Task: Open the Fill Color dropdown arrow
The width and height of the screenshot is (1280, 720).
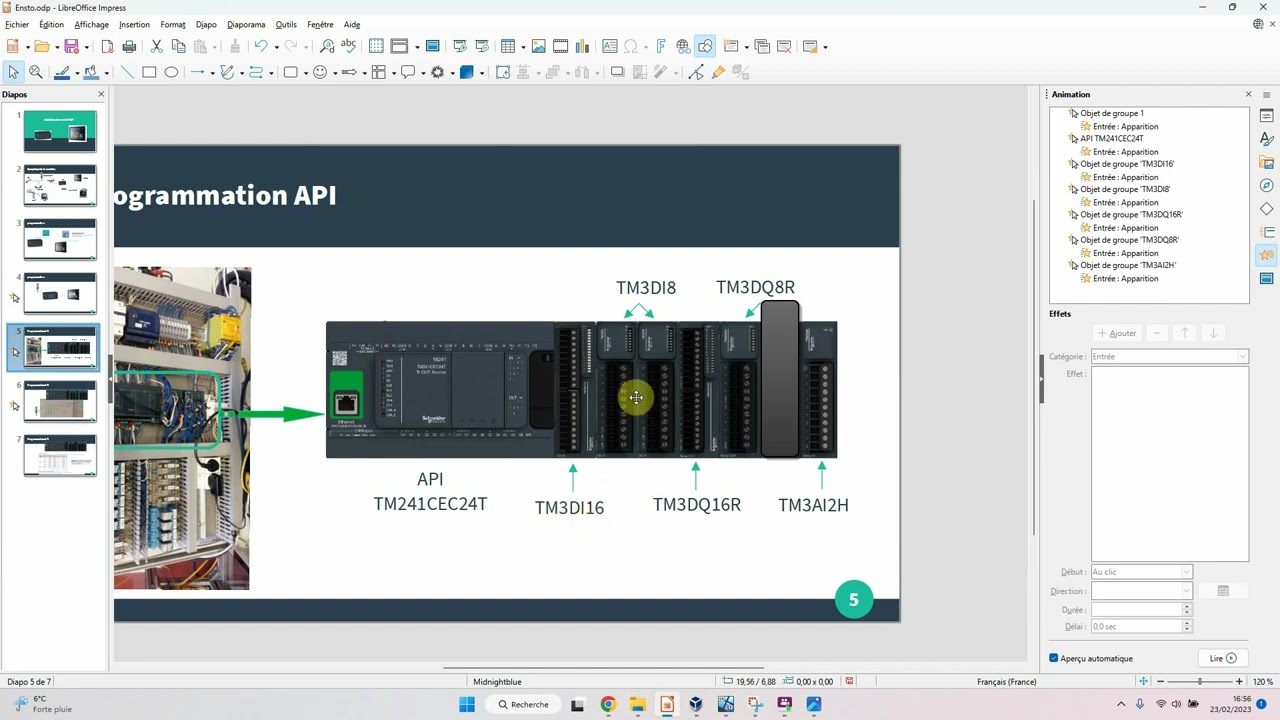Action: click(106, 72)
